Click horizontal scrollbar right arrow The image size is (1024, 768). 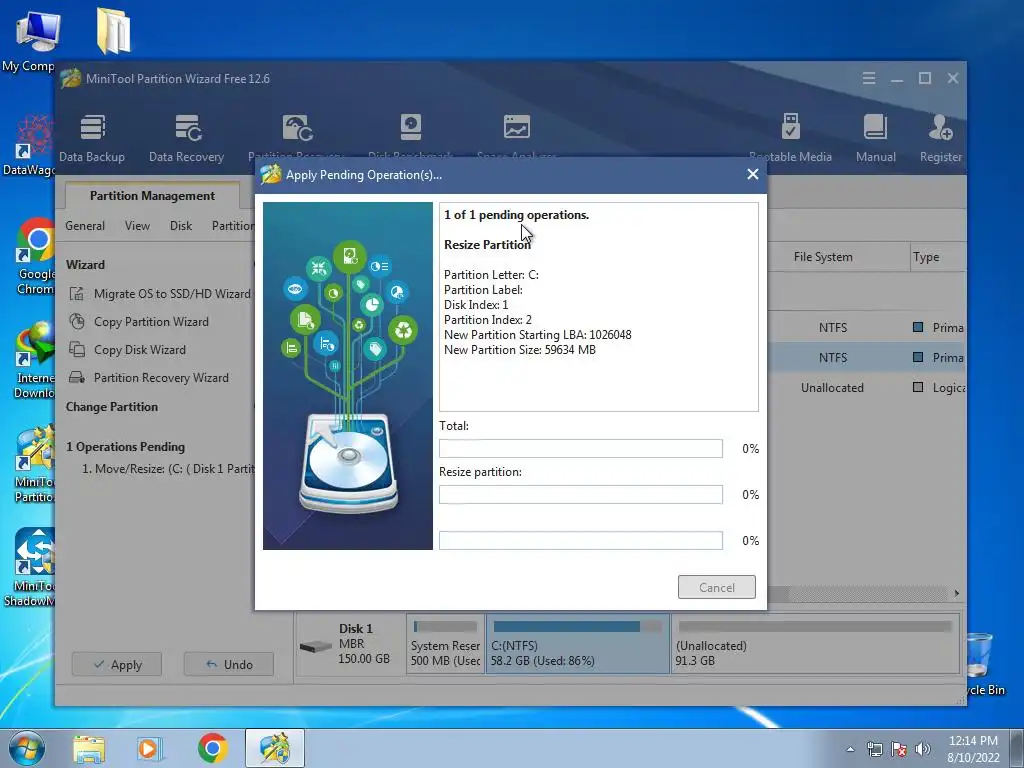click(x=957, y=594)
